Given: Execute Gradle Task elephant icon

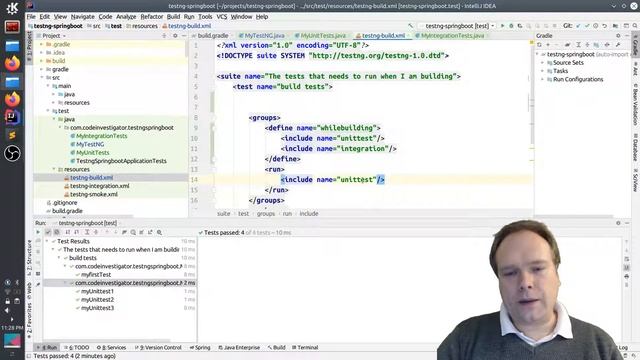Looking at the screenshot, I should [567, 44].
